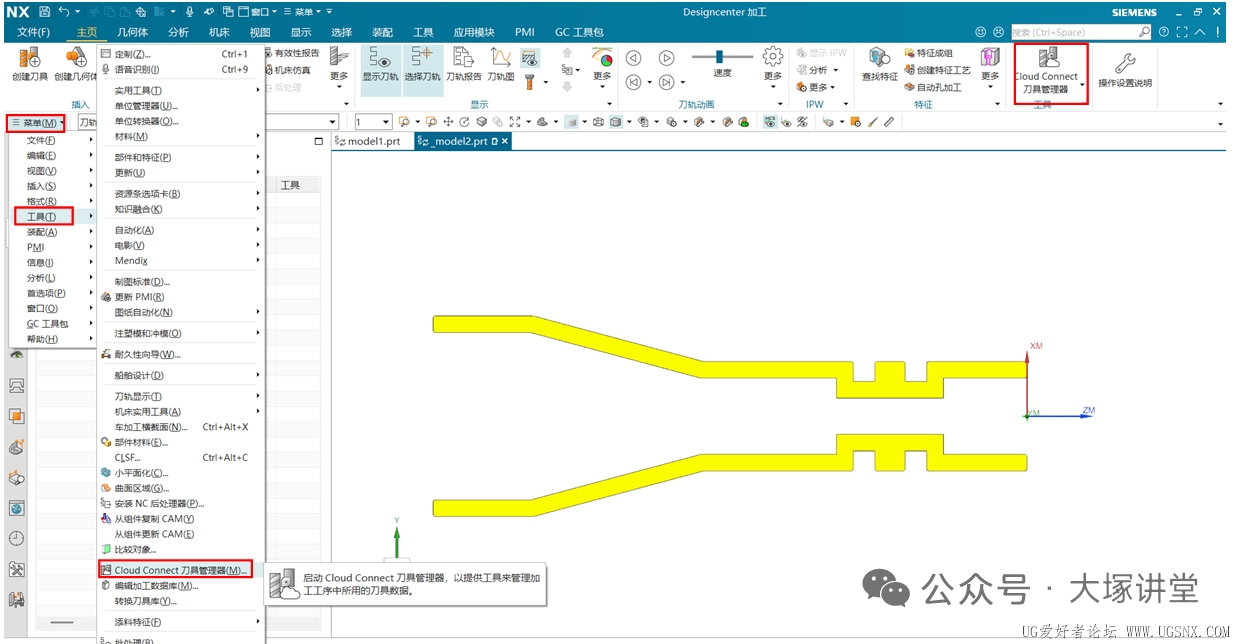Toggle full screen mode icon

tap(1182, 32)
